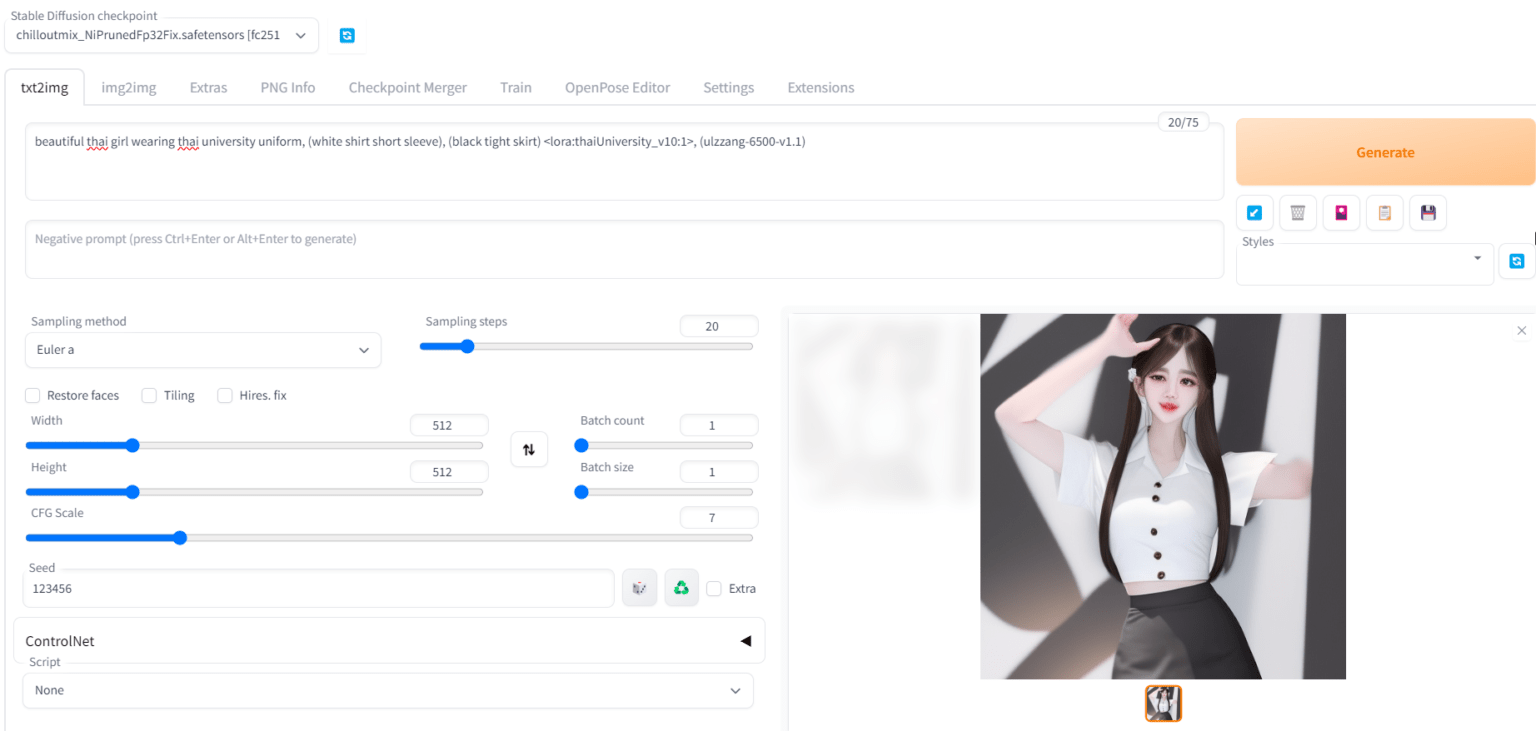The height and width of the screenshot is (731, 1536).
Task: Refresh styles list using the blue icon
Action: 1516,261
